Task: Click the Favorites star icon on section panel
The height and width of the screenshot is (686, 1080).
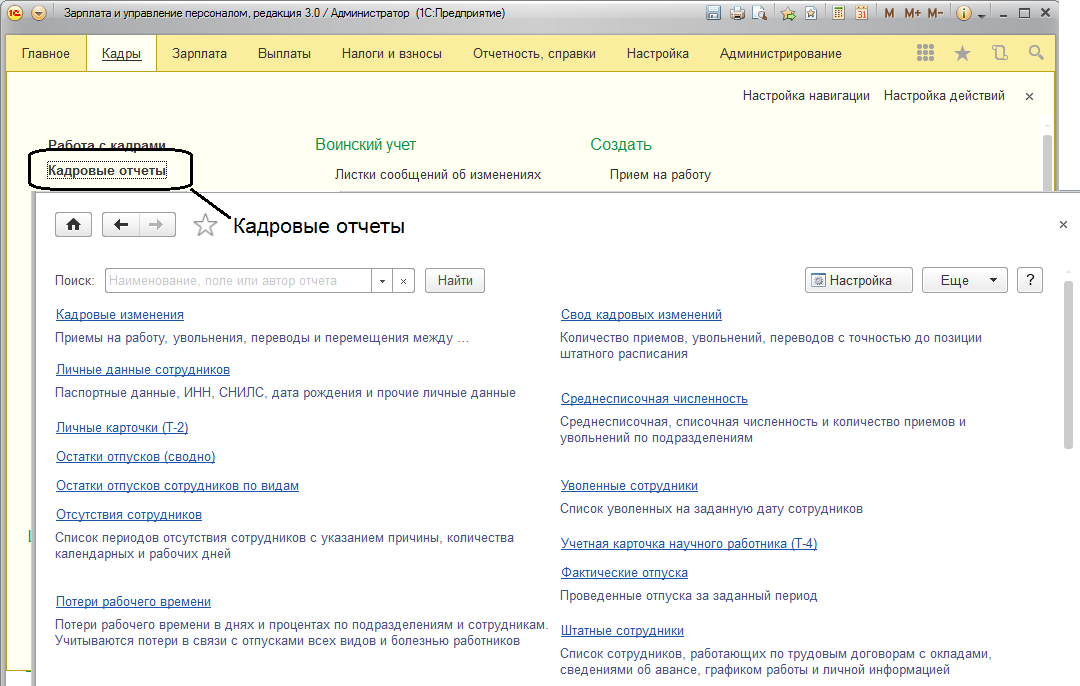Action: coord(962,53)
